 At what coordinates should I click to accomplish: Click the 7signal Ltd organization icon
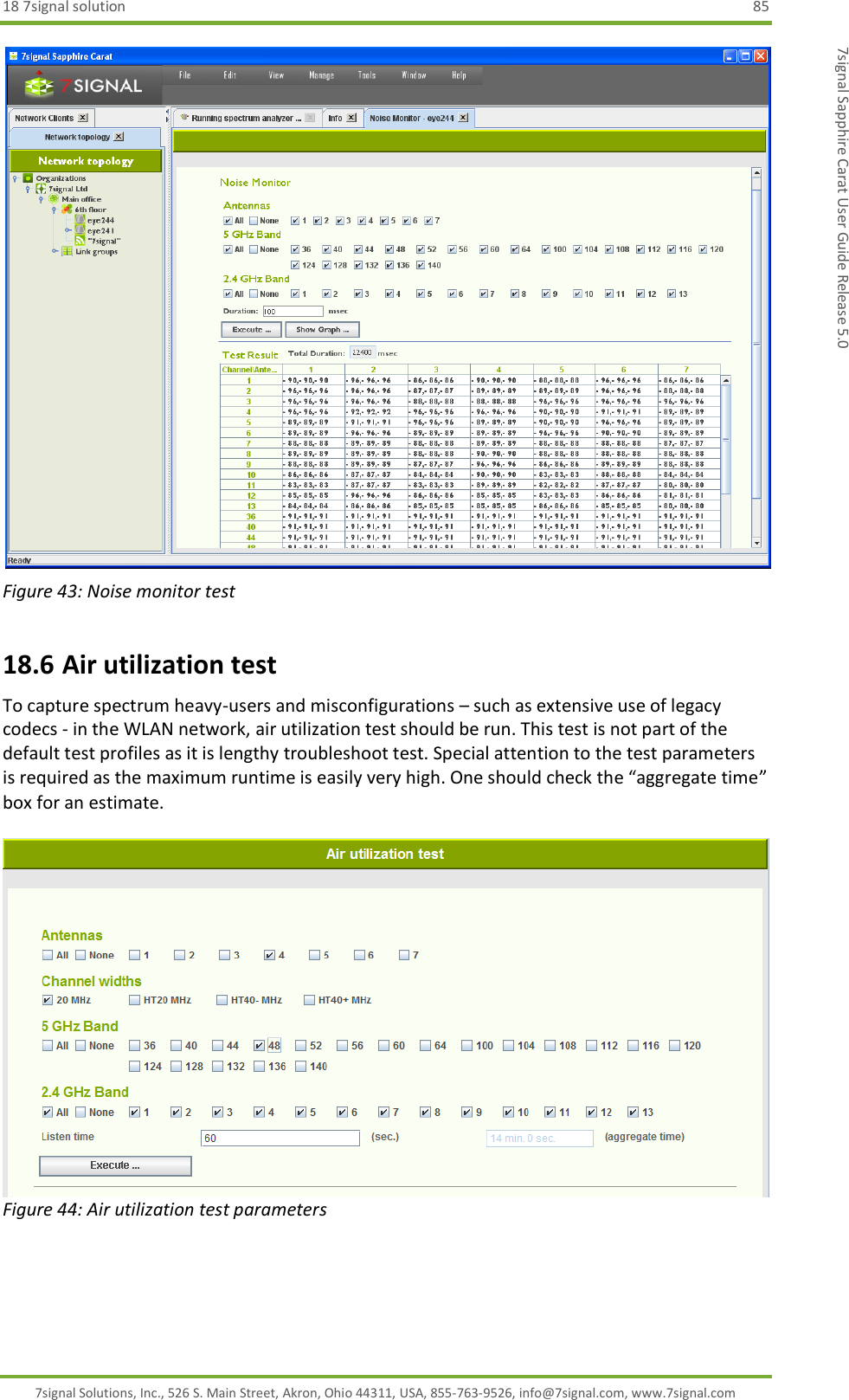(41, 189)
